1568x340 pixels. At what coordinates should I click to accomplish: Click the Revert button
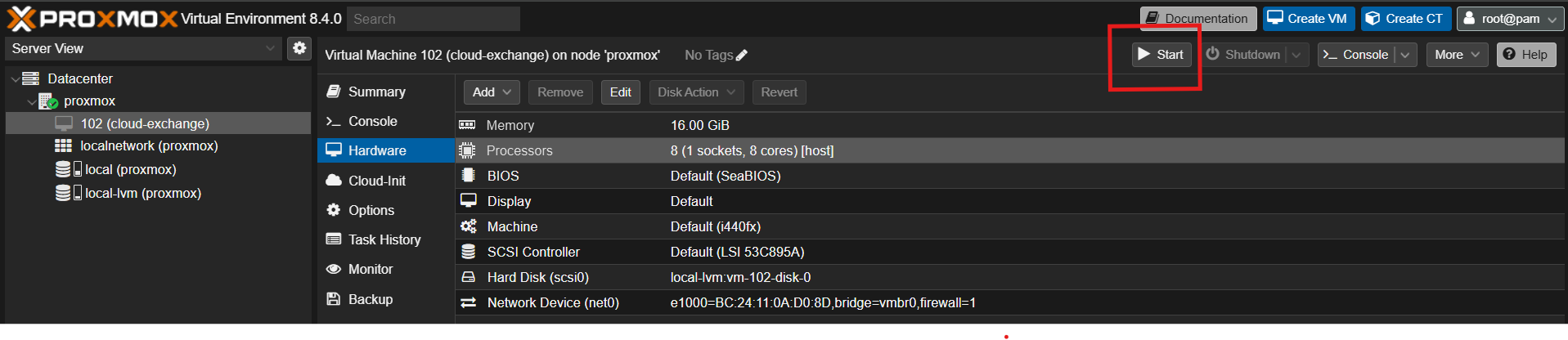779,92
